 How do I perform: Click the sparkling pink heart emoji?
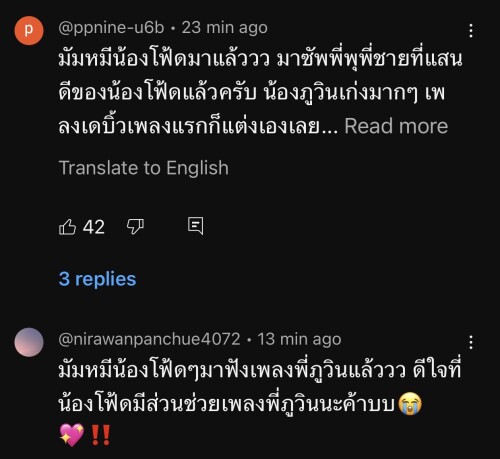point(72,435)
